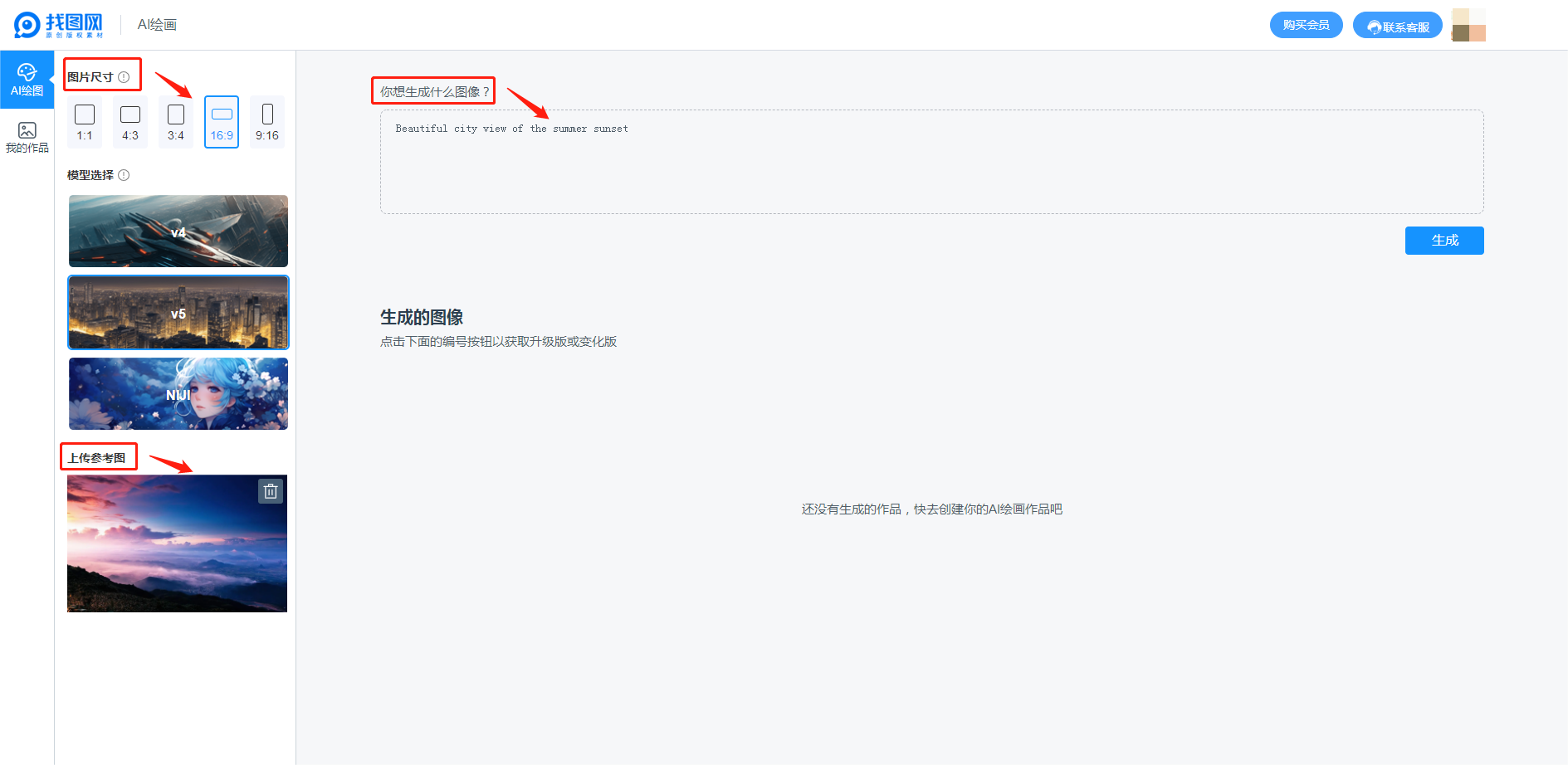Open 我的作品 in the sidebar
Image resolution: width=1568 pixels, height=765 pixels.
point(27,137)
